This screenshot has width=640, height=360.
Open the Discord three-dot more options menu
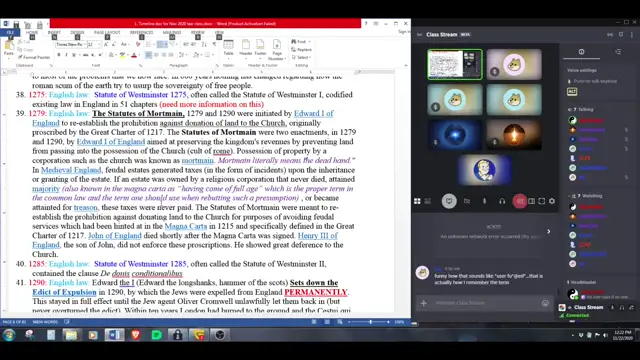click(632, 35)
